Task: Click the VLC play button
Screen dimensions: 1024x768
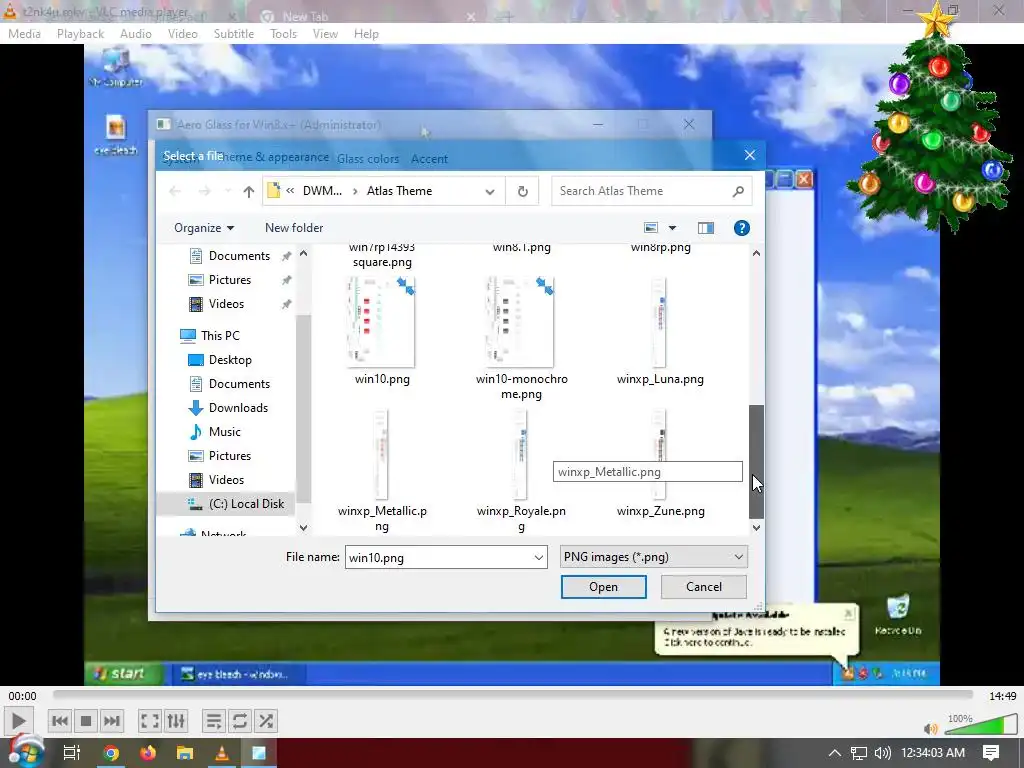Action: tap(18, 721)
